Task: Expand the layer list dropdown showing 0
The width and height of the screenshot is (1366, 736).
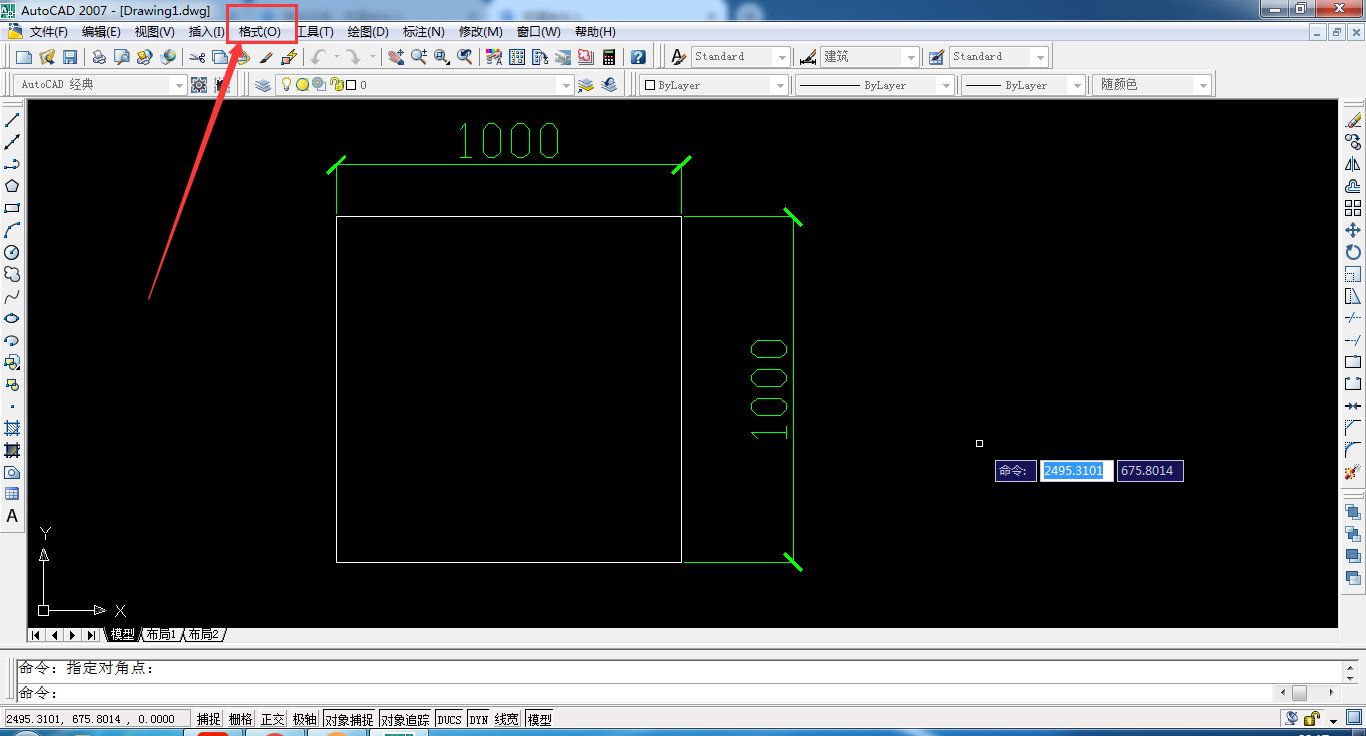Action: click(x=566, y=85)
